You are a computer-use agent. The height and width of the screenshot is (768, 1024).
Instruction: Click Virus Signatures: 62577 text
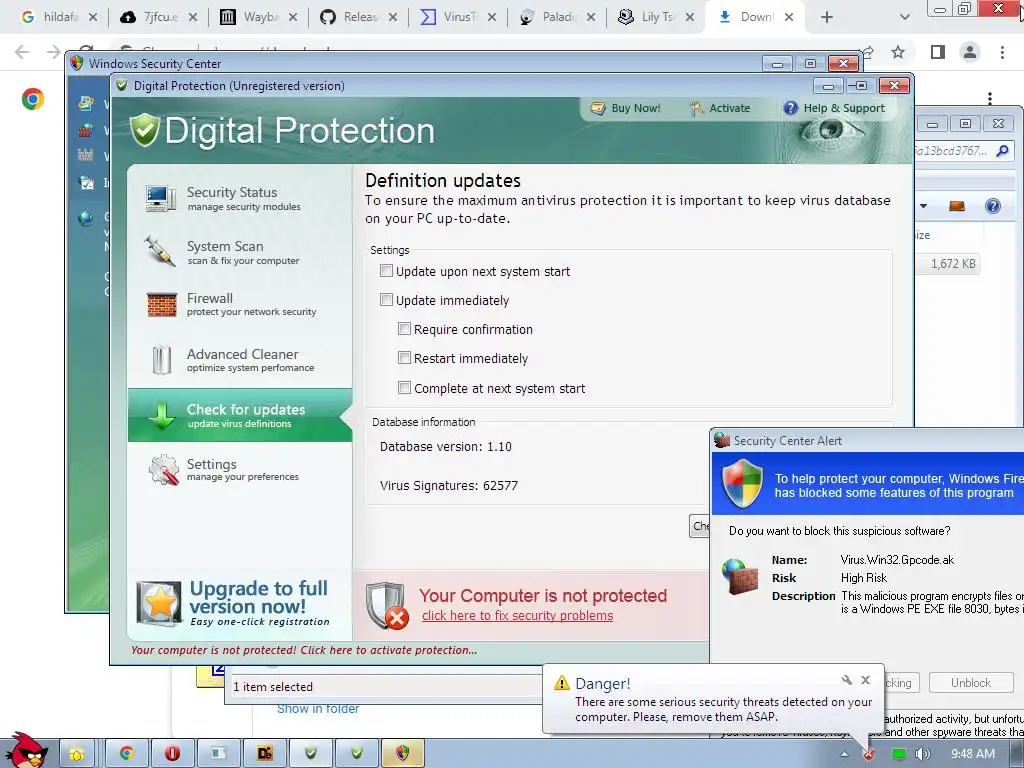(x=449, y=485)
